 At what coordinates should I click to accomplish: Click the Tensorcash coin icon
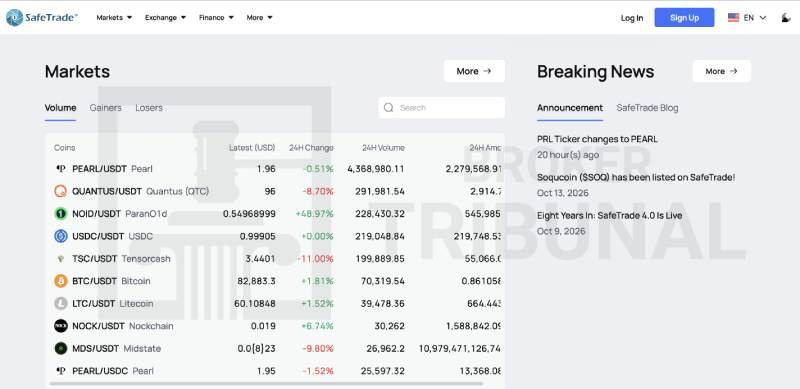pos(61,259)
